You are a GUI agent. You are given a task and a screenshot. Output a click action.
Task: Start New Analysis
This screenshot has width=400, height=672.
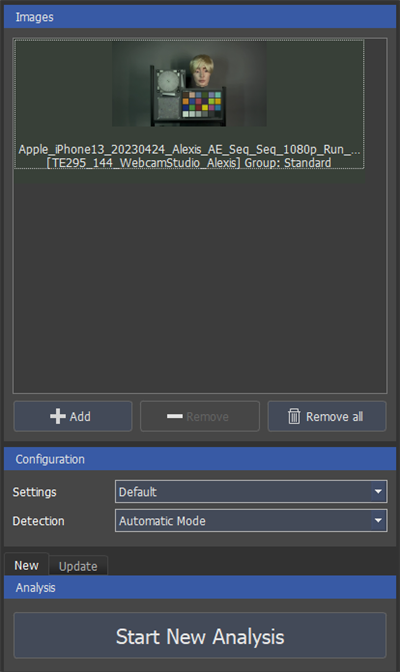click(200, 636)
